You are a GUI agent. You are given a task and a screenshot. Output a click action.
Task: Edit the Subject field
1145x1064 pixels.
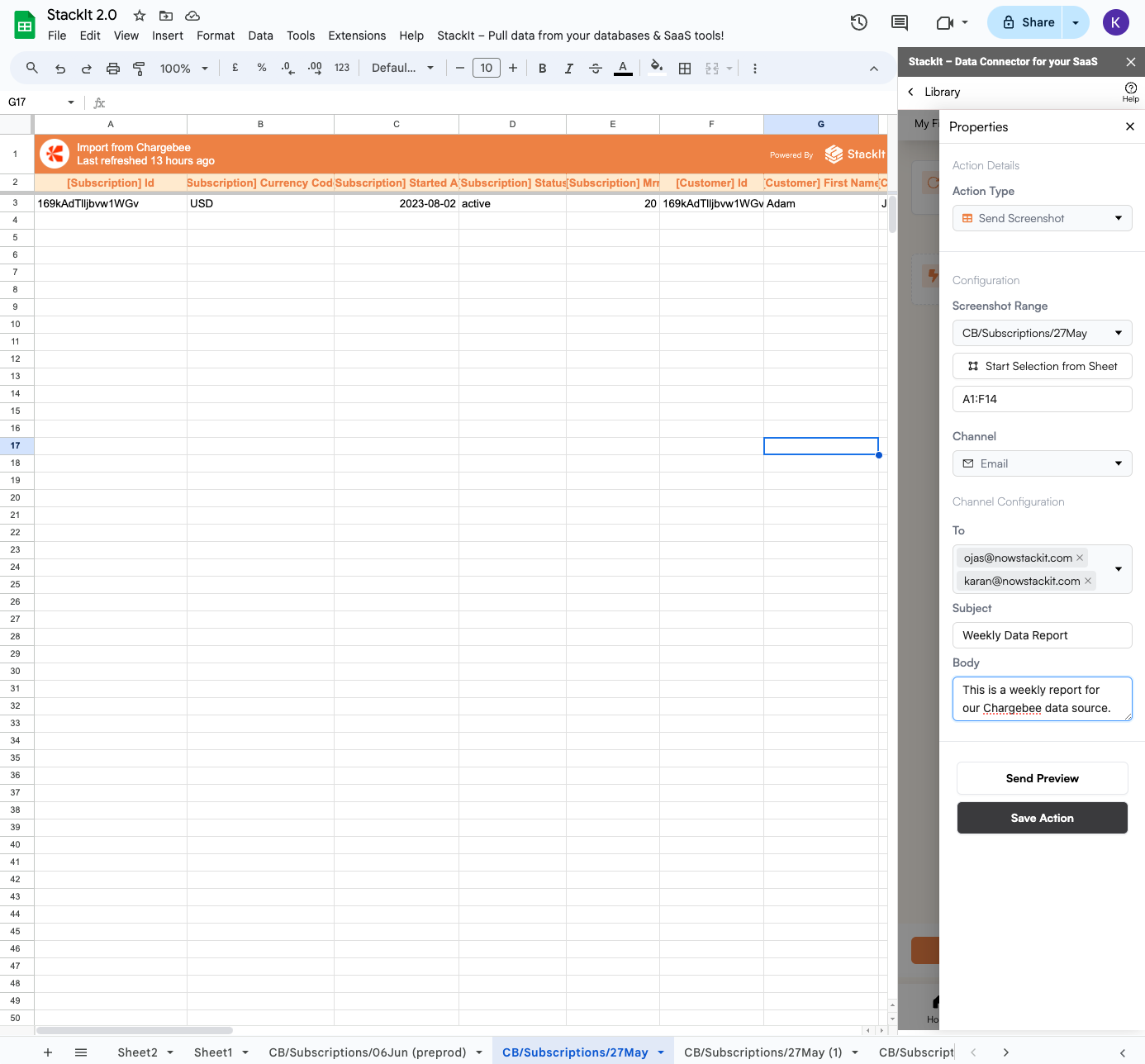click(1042, 635)
